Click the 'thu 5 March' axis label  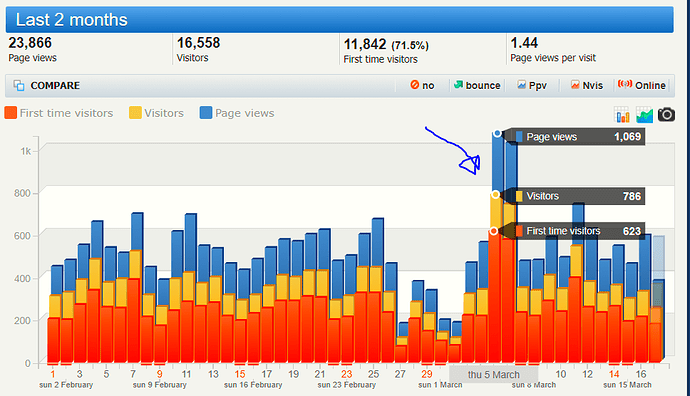[x=494, y=375]
